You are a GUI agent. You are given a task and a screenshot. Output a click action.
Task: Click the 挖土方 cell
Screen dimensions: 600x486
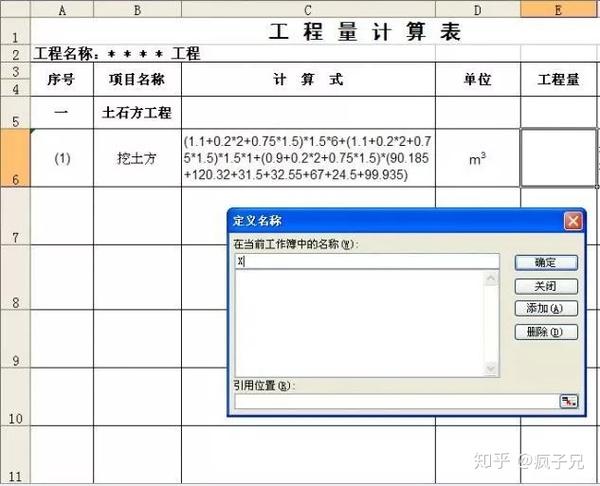pos(137,158)
